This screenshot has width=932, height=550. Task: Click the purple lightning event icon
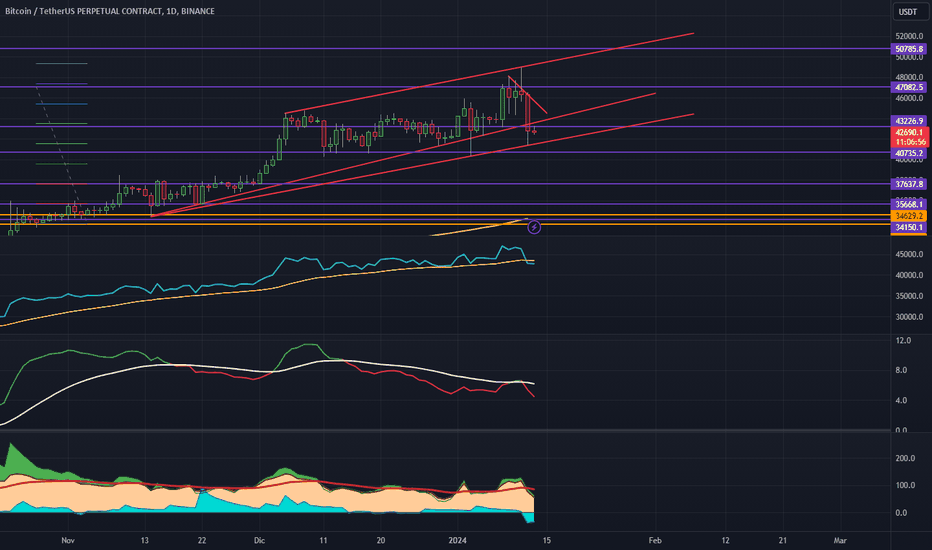pyautogui.click(x=534, y=227)
